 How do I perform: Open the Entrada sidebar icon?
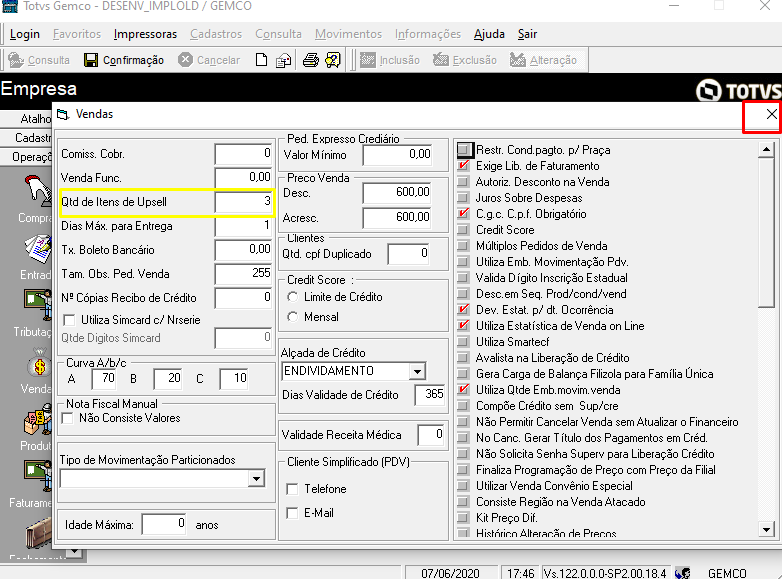click(38, 249)
